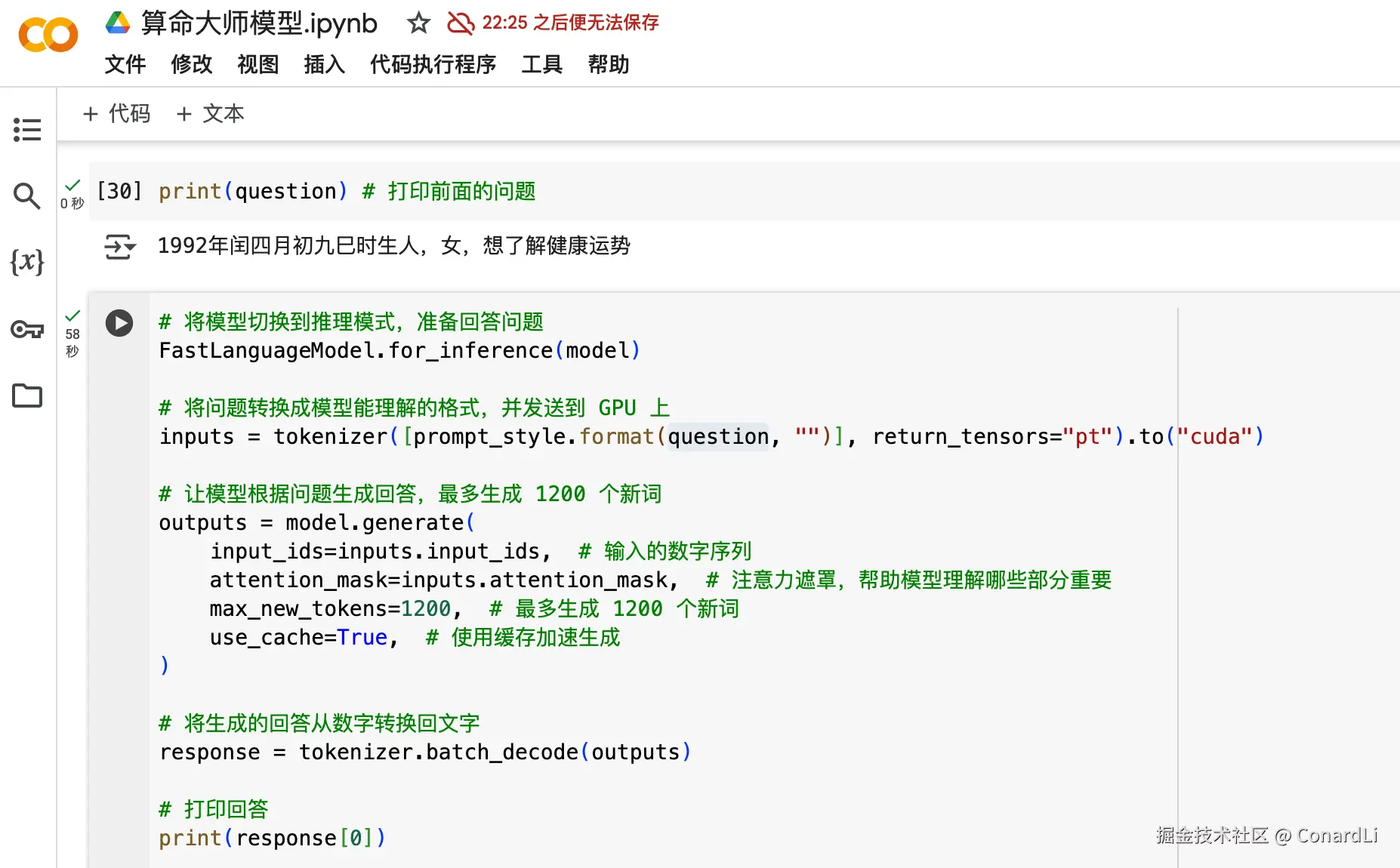Click the 'outputs = model.generate(' line
Image resolution: width=1400 pixels, height=868 pixels.
pos(316,522)
